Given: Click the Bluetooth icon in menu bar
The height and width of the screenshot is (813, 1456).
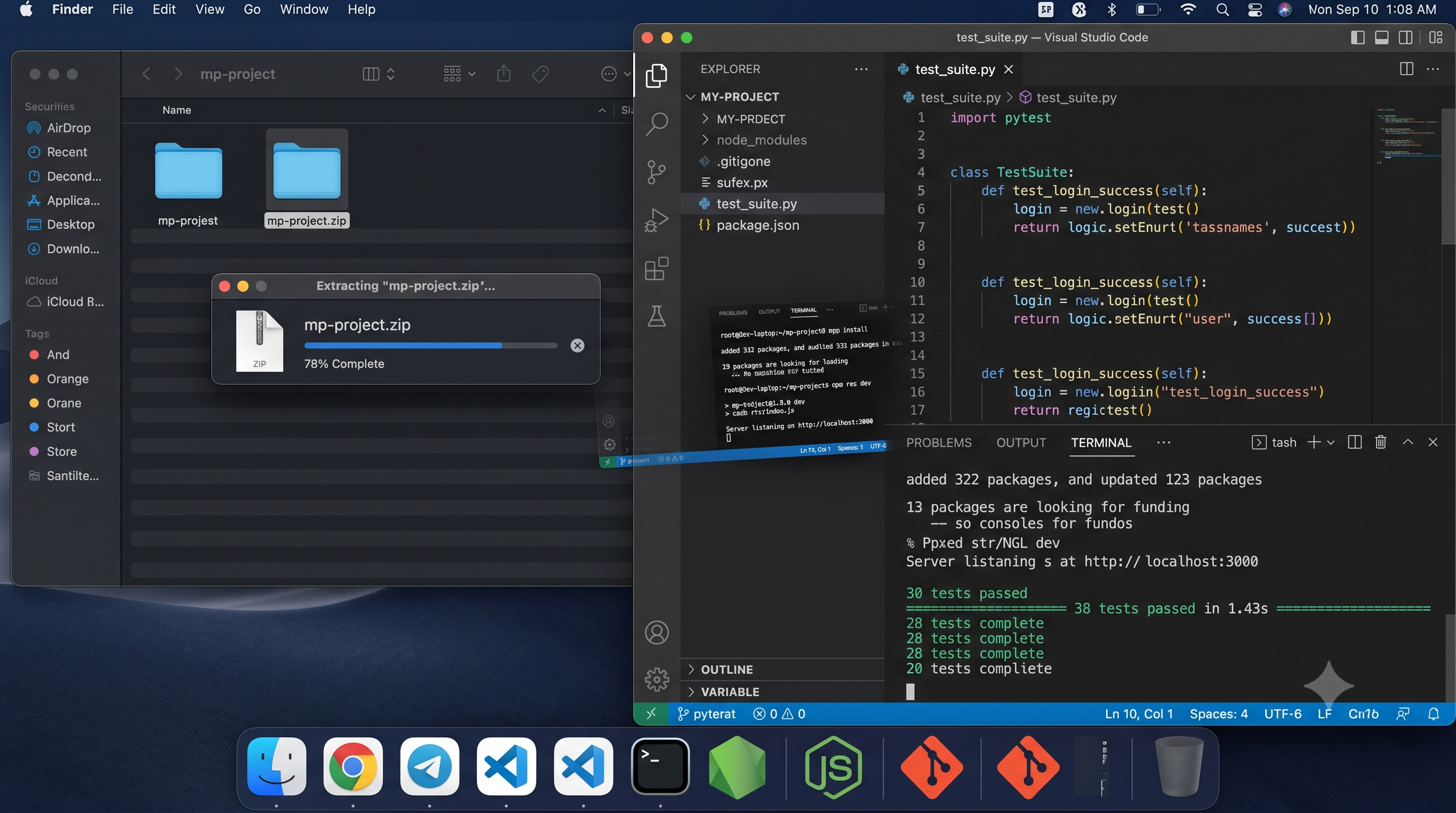Looking at the screenshot, I should click(x=1112, y=10).
